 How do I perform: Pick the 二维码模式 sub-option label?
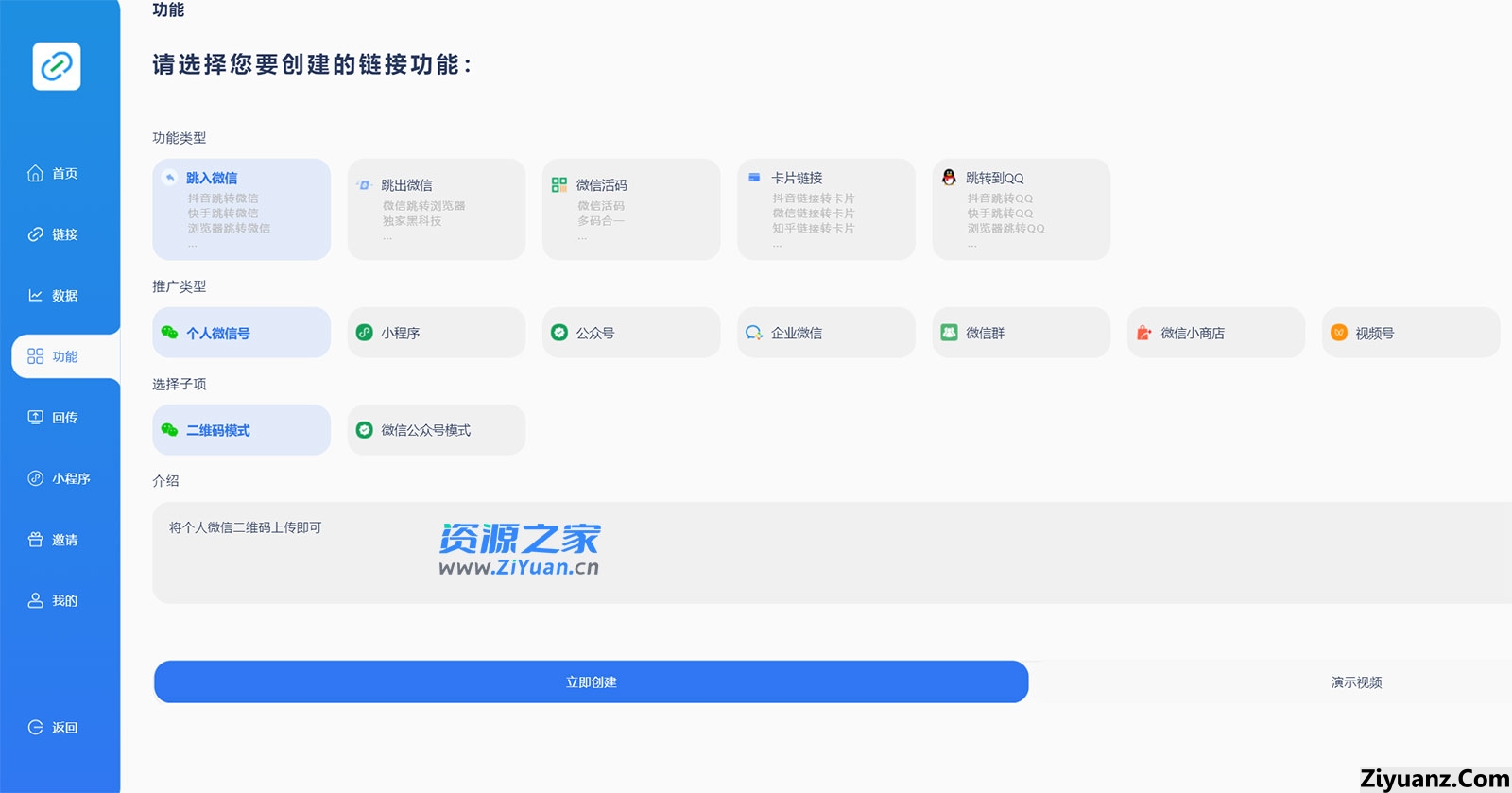218,430
